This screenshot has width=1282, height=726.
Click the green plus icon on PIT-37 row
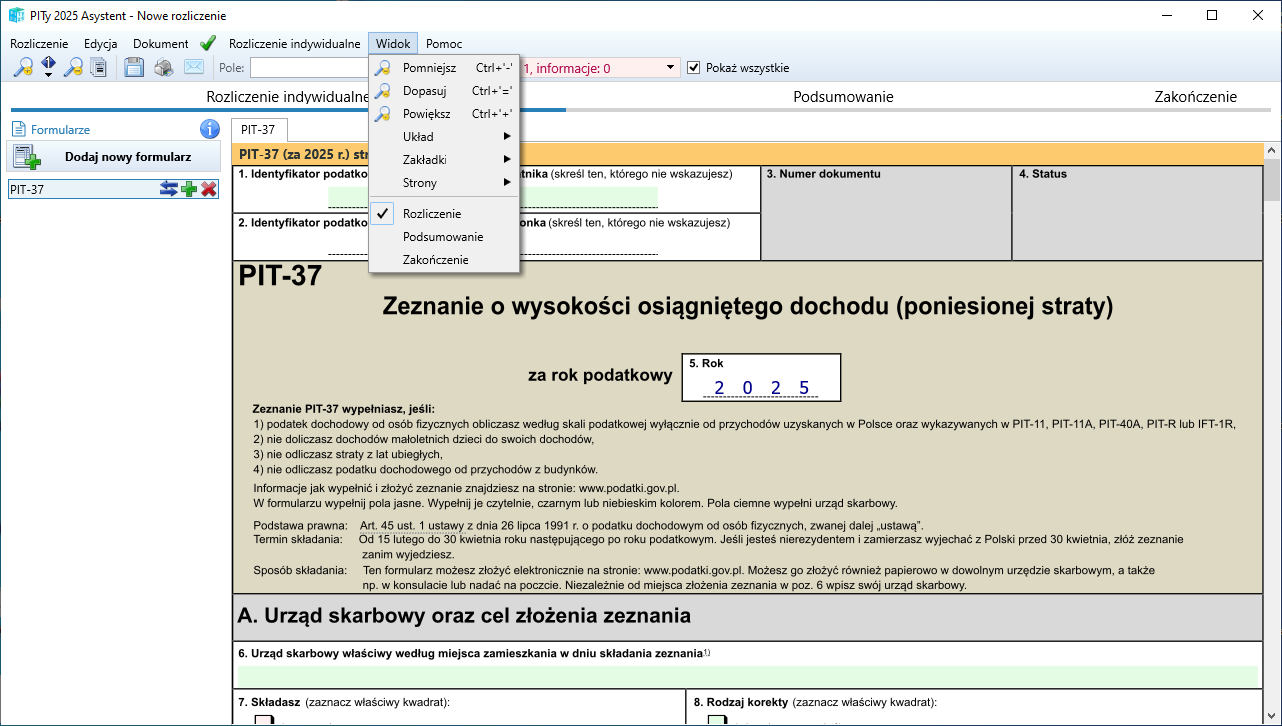(189, 189)
